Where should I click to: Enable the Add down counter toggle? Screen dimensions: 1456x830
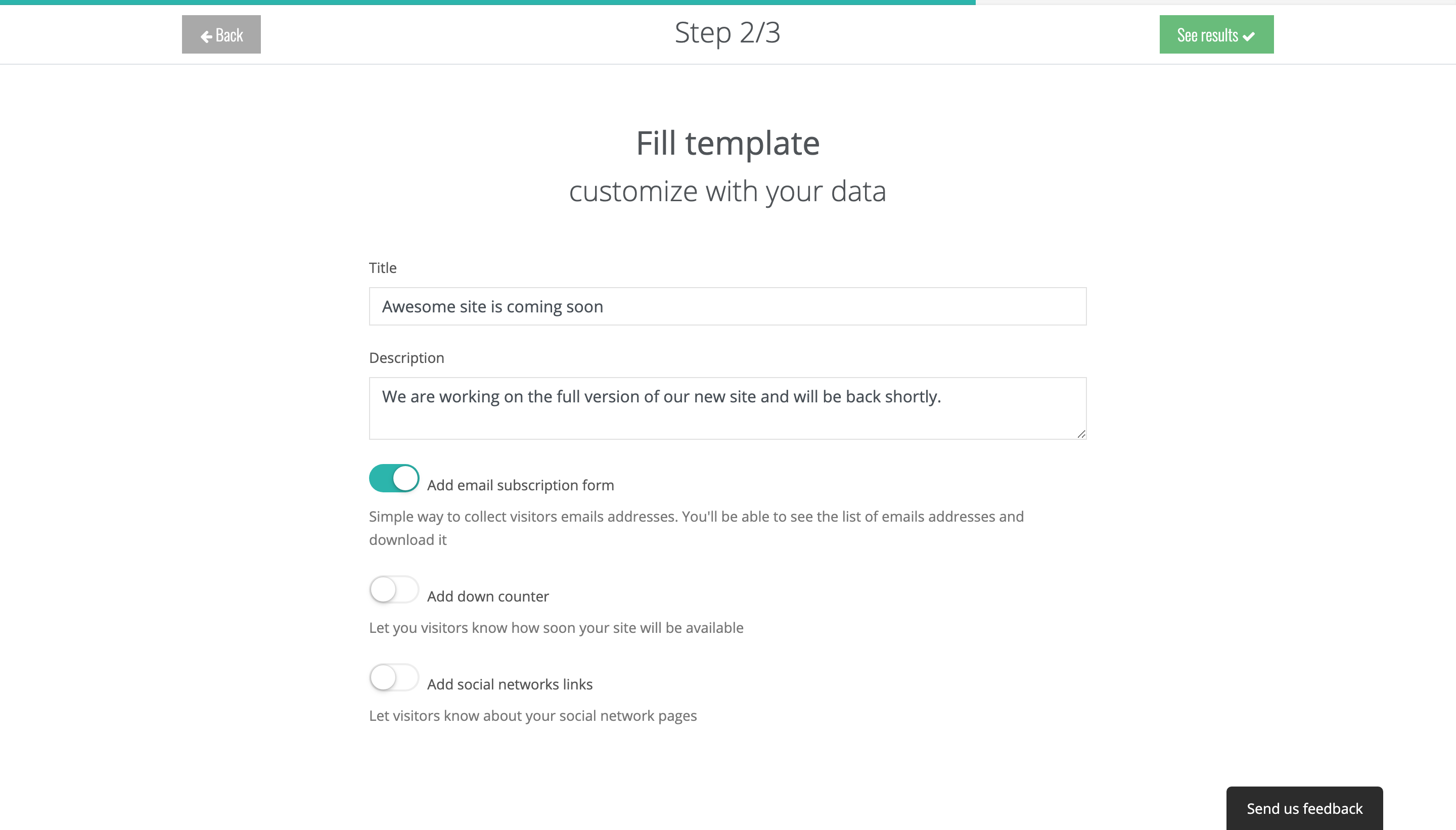click(x=394, y=589)
